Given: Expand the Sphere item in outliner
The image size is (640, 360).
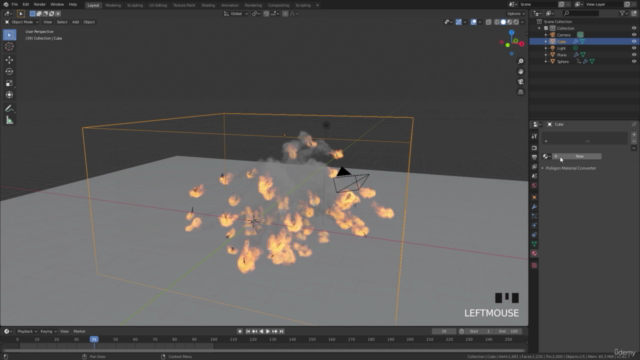Looking at the screenshot, I should point(546,61).
